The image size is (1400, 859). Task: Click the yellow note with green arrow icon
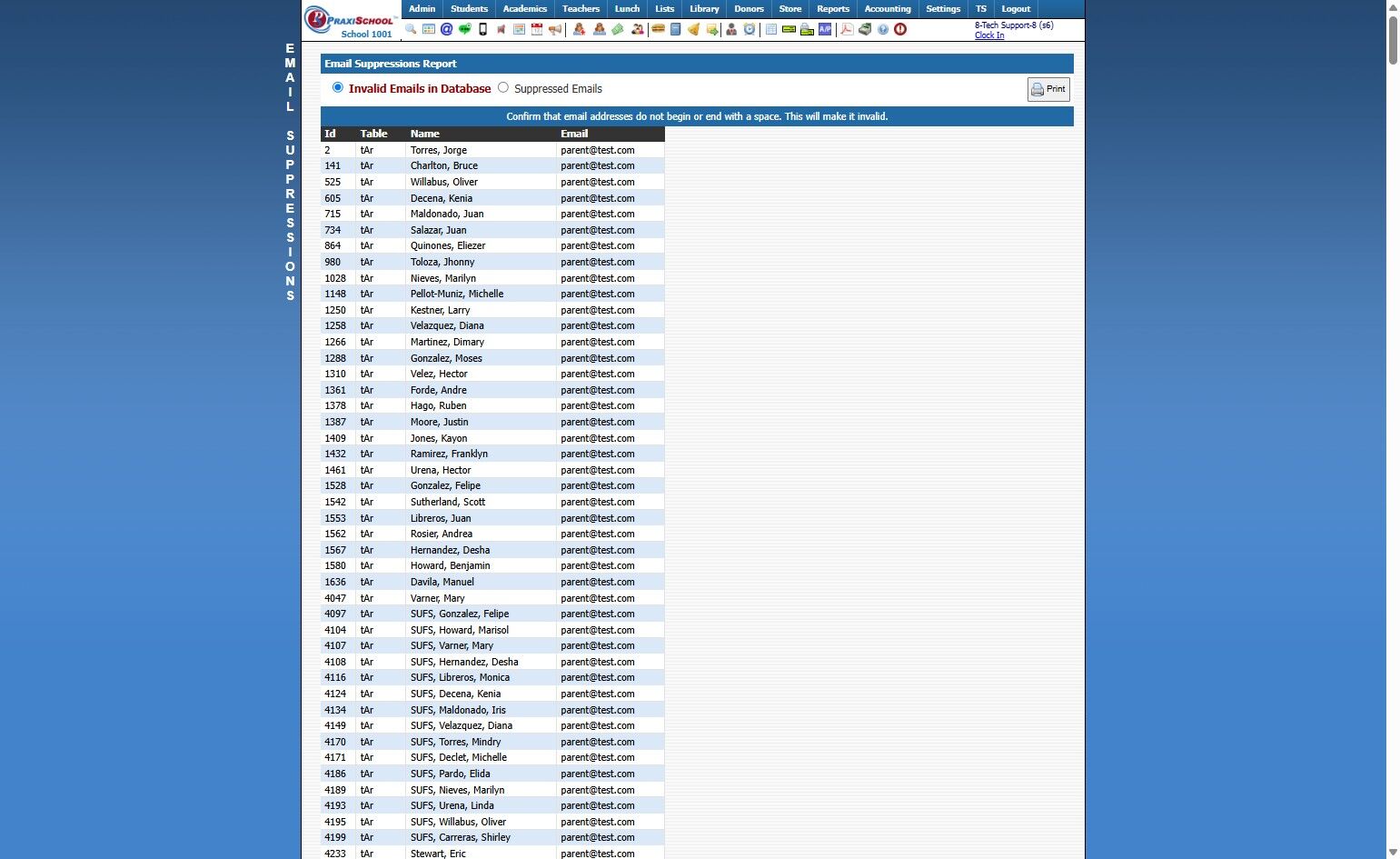712,29
